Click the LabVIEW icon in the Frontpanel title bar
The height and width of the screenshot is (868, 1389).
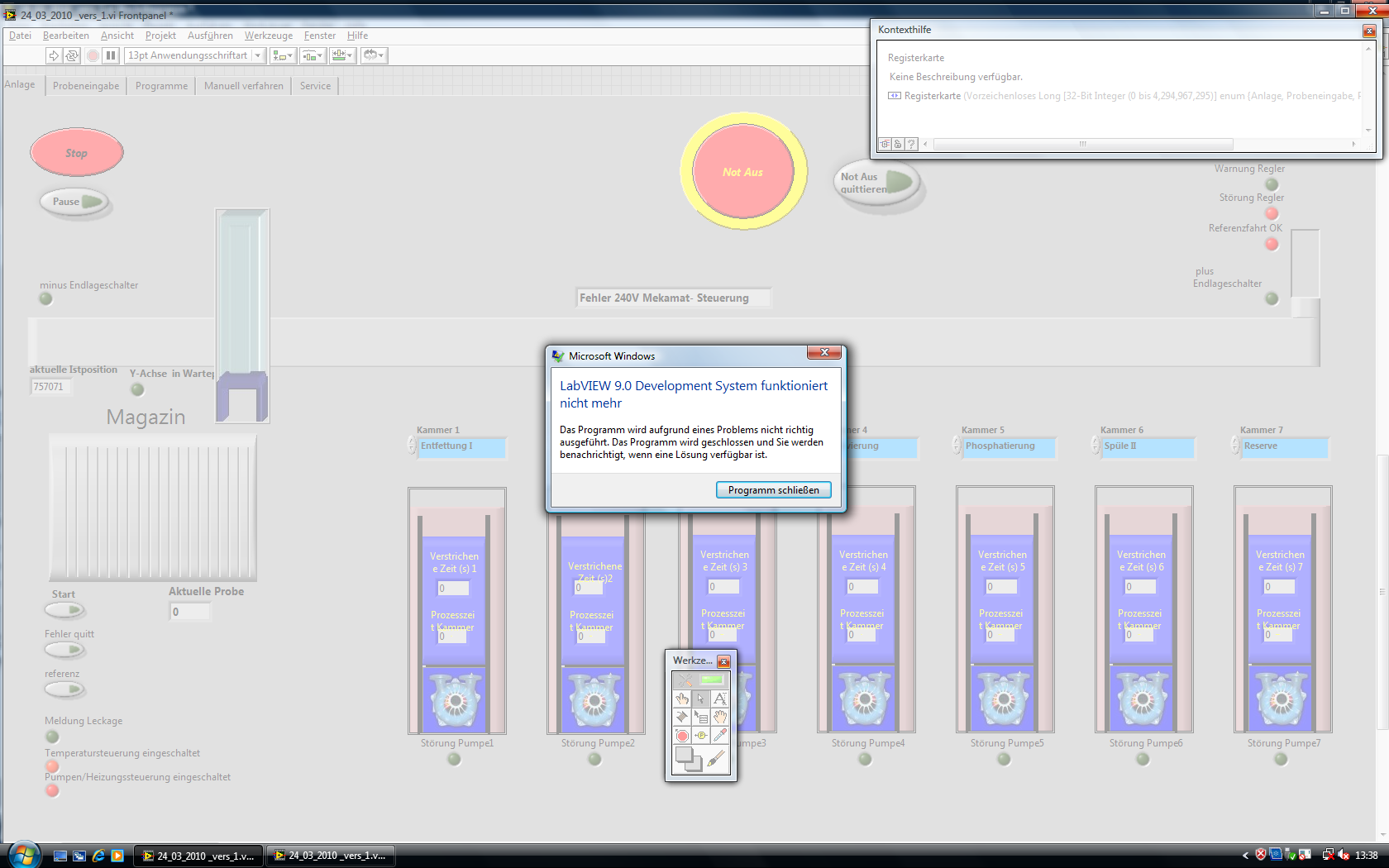coord(10,15)
